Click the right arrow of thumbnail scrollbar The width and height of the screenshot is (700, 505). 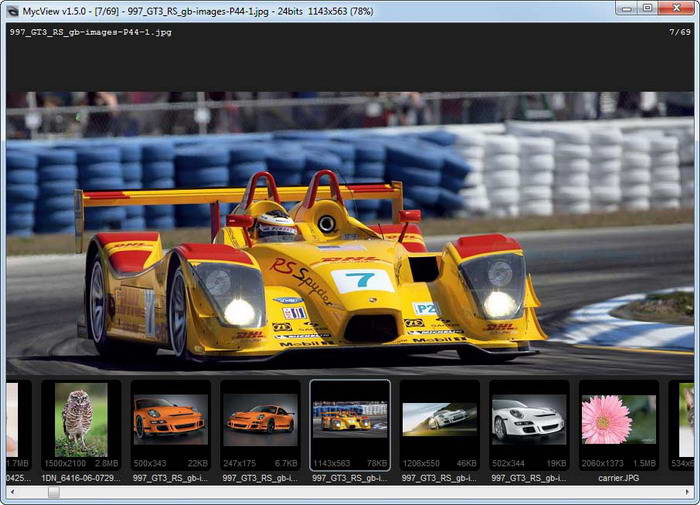tap(688, 492)
